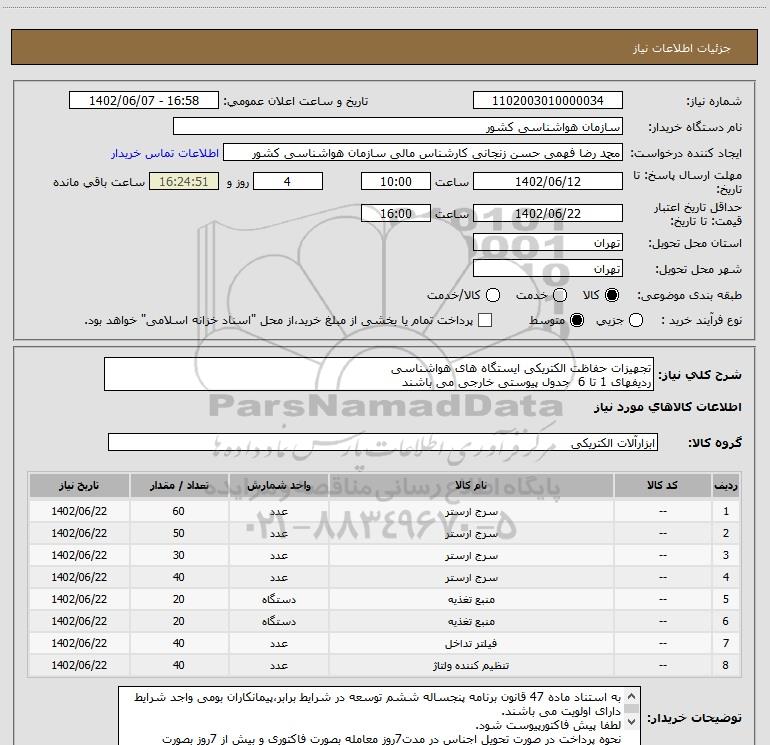Click the response deadline time 10:00

click(396, 181)
